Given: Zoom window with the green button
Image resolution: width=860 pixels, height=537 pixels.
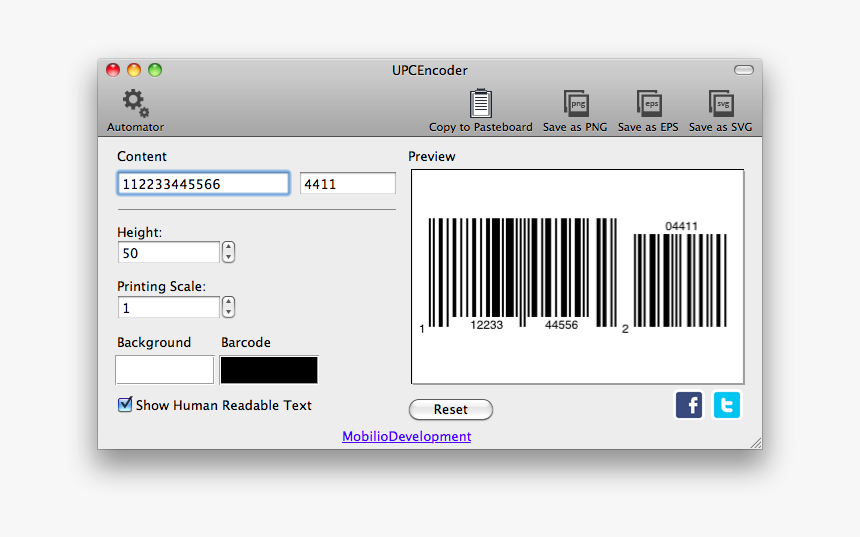Looking at the screenshot, I should coord(155,70).
